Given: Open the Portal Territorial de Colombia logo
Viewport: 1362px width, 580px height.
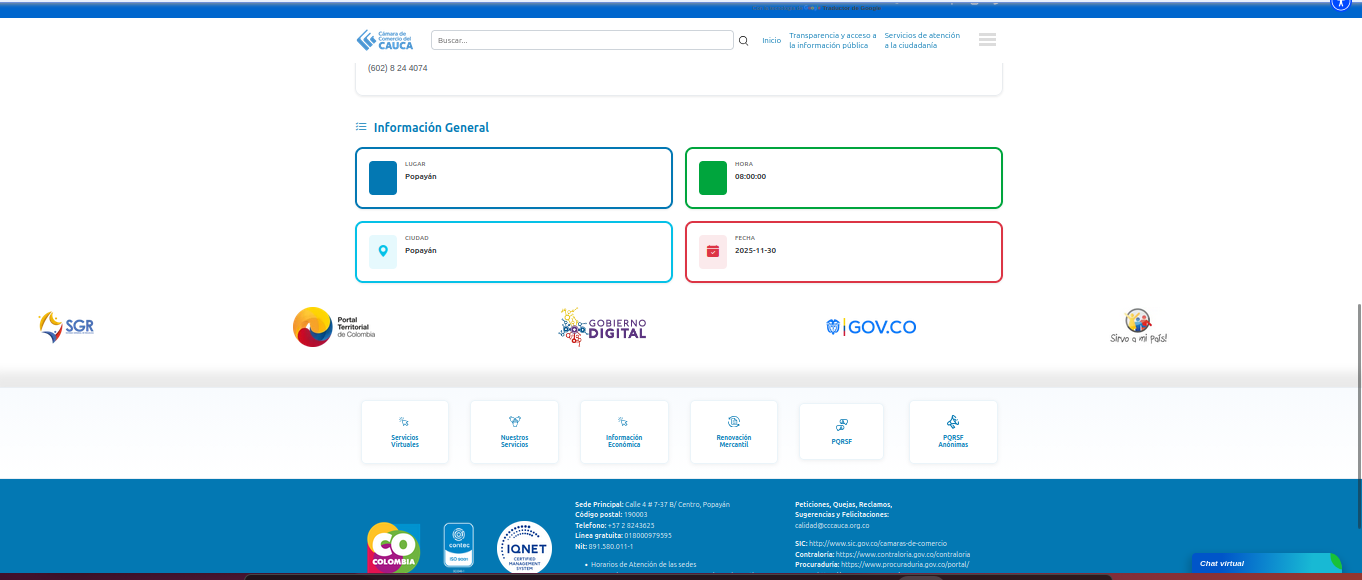Looking at the screenshot, I should point(334,327).
